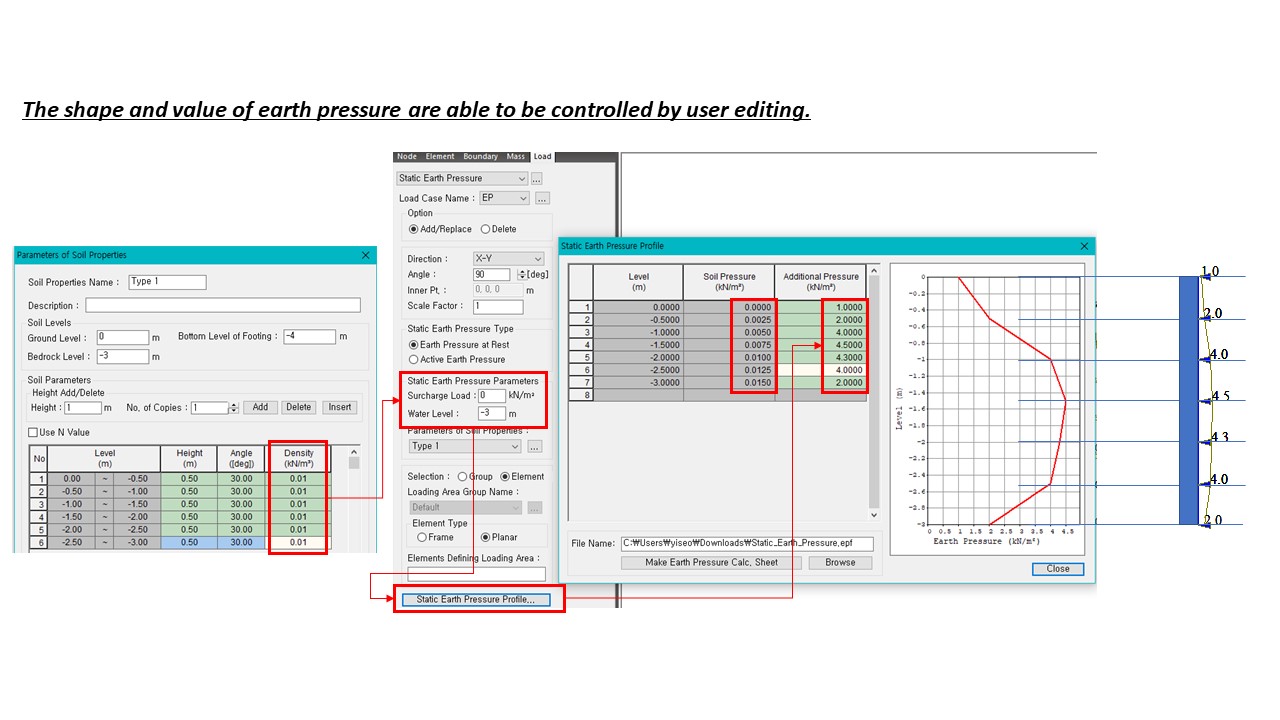Enable the Use N Value checkbox
This screenshot has height=720, width=1280.
pos(33,432)
